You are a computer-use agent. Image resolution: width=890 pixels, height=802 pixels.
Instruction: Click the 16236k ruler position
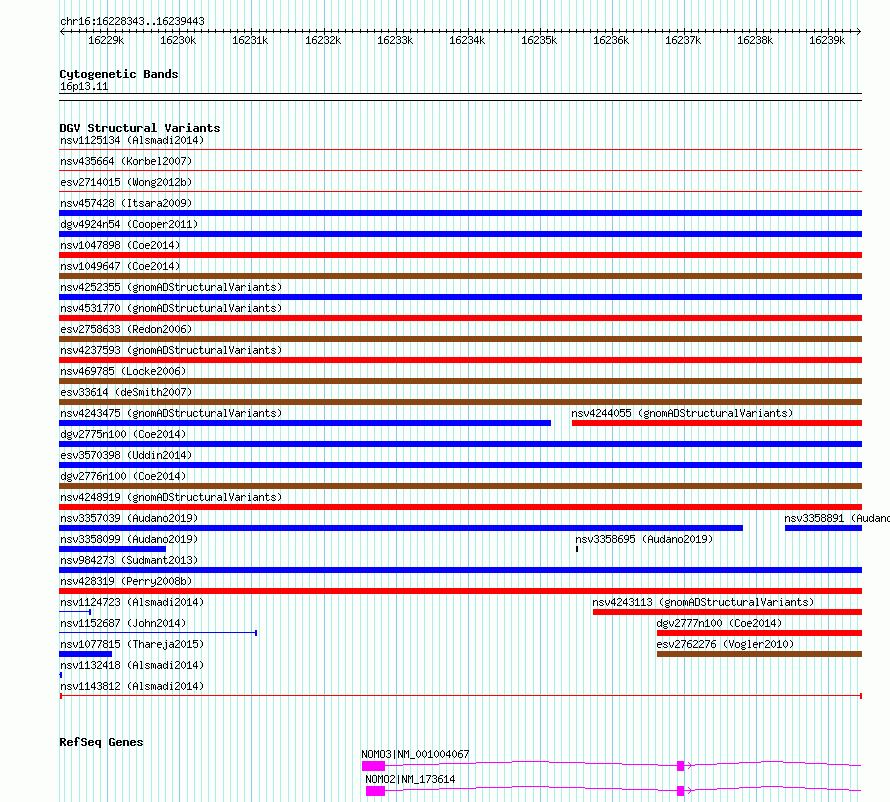[611, 40]
